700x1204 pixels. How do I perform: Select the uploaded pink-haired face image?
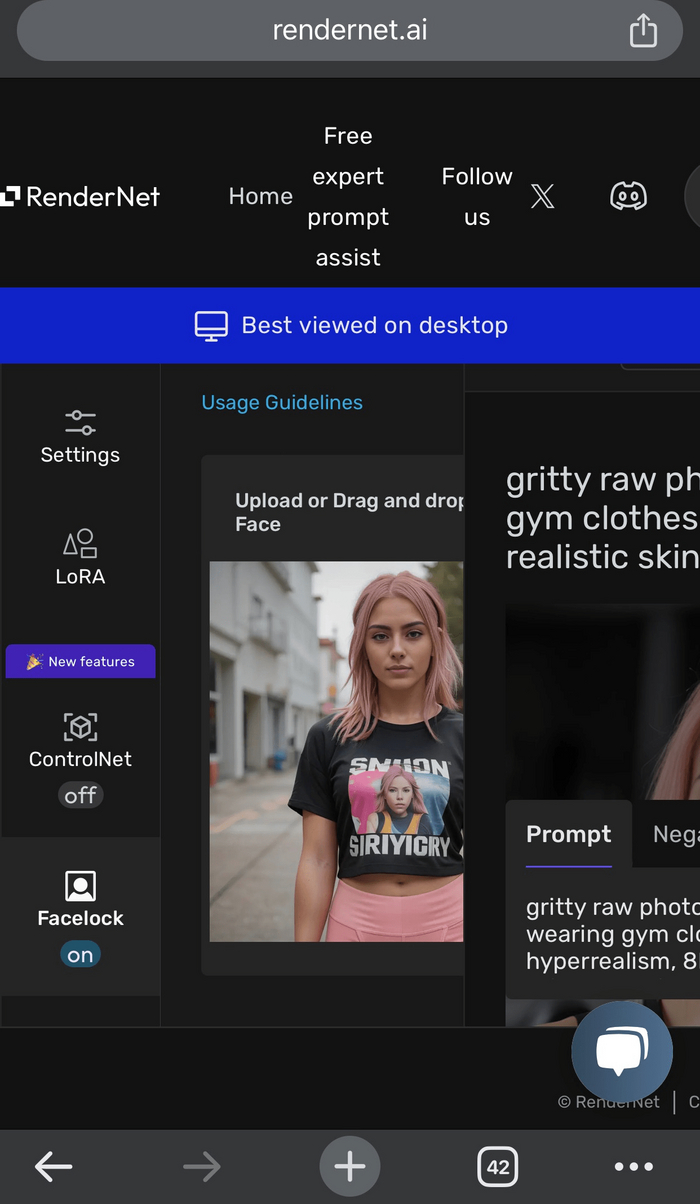pyautogui.click(x=336, y=751)
